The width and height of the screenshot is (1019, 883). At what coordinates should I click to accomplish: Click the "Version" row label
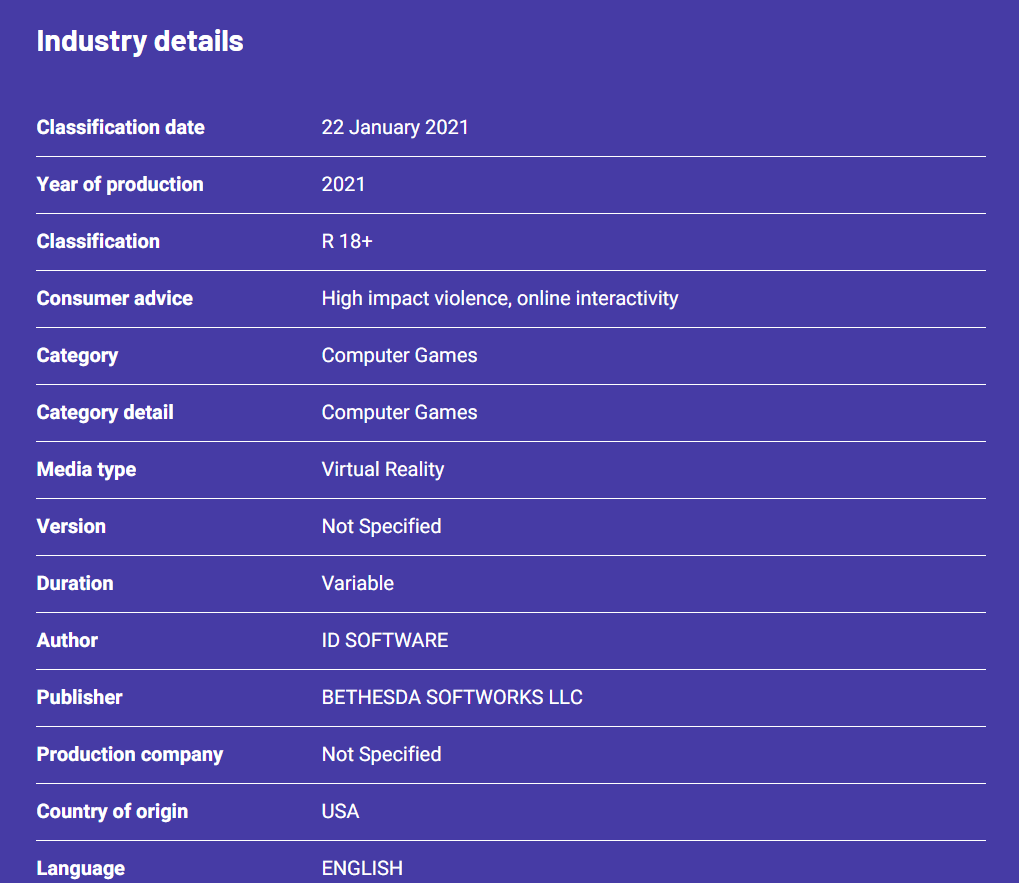(x=71, y=526)
